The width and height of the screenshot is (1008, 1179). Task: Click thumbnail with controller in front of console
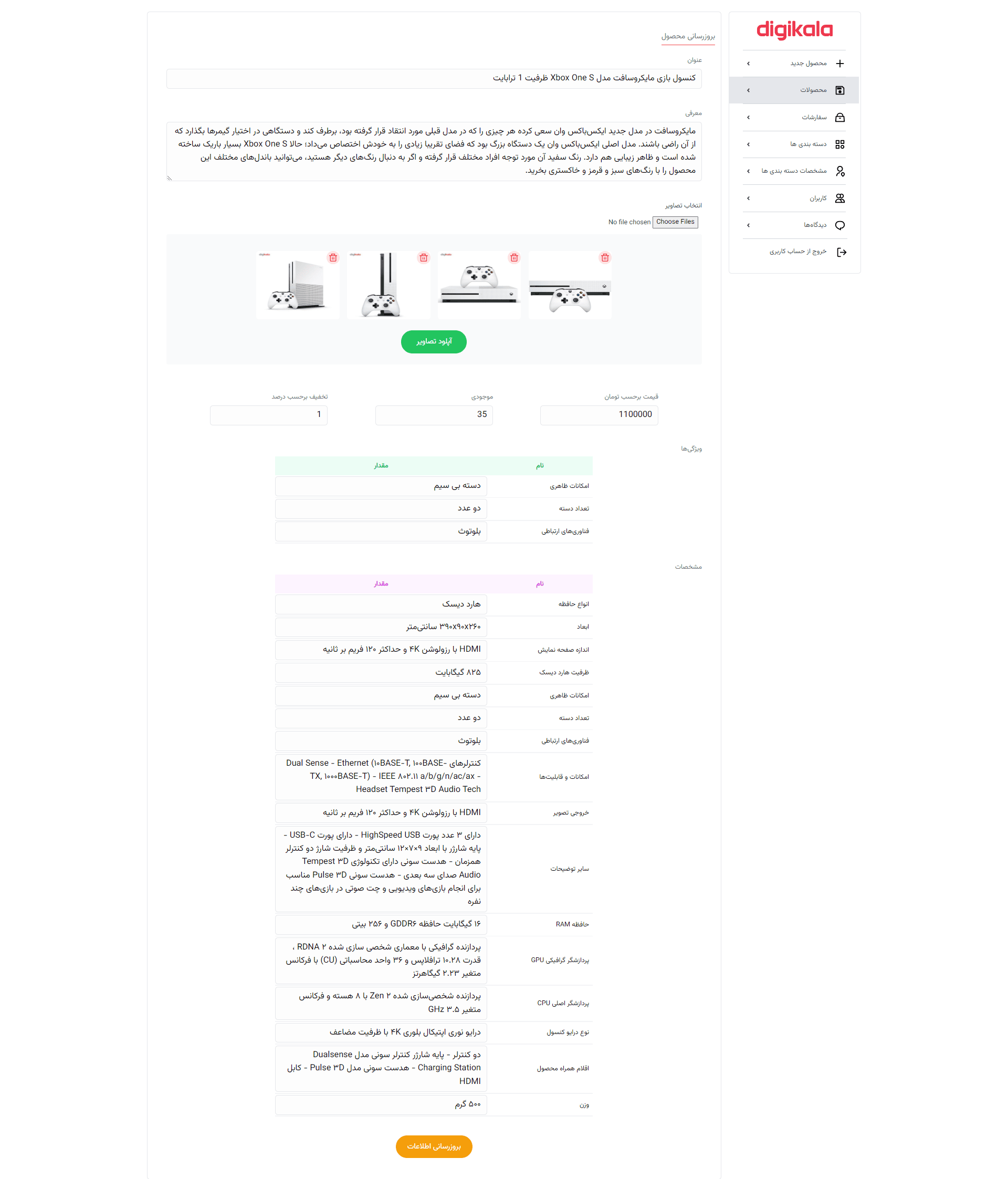pyautogui.click(x=570, y=285)
